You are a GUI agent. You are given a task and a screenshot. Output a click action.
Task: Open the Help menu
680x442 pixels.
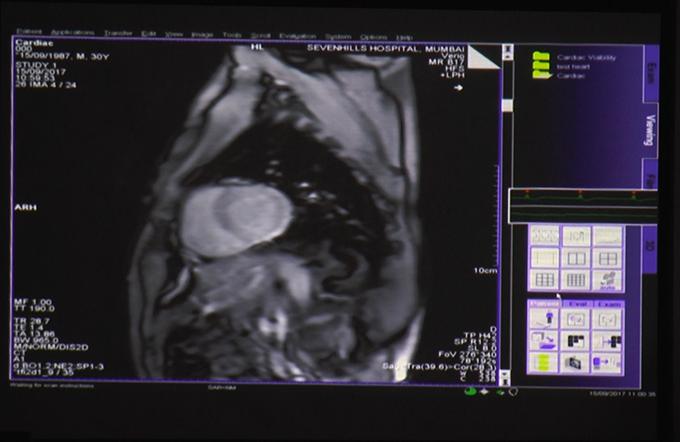(404, 37)
